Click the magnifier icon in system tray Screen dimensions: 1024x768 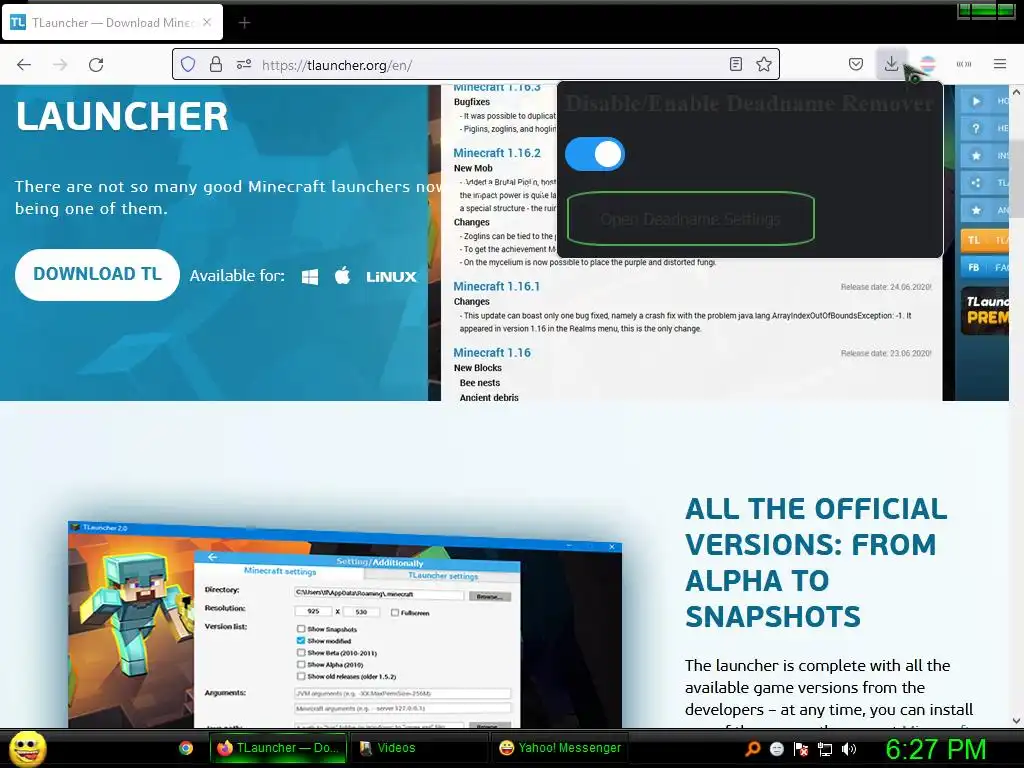point(752,748)
